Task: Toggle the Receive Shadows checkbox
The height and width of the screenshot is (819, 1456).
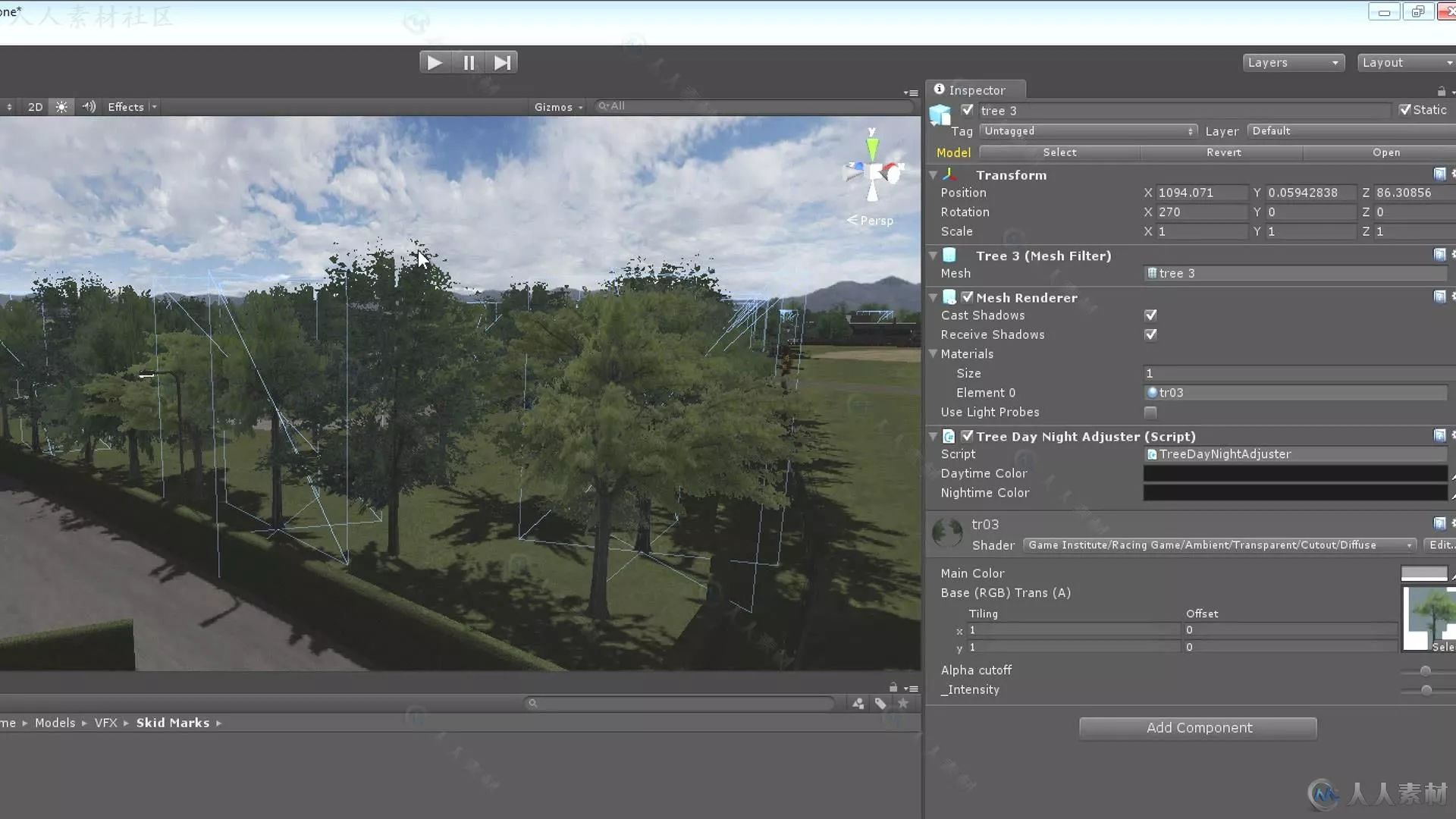Action: tap(1150, 335)
